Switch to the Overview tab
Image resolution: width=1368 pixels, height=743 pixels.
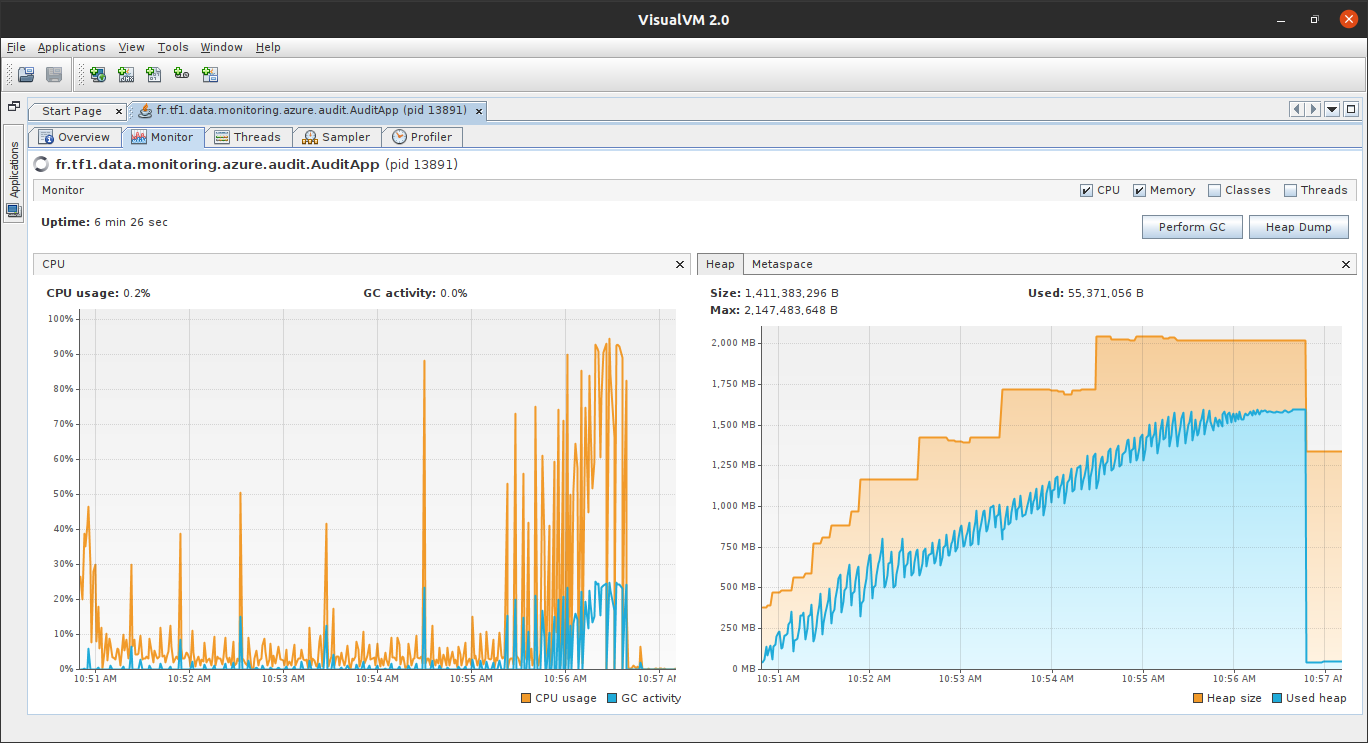tap(75, 137)
